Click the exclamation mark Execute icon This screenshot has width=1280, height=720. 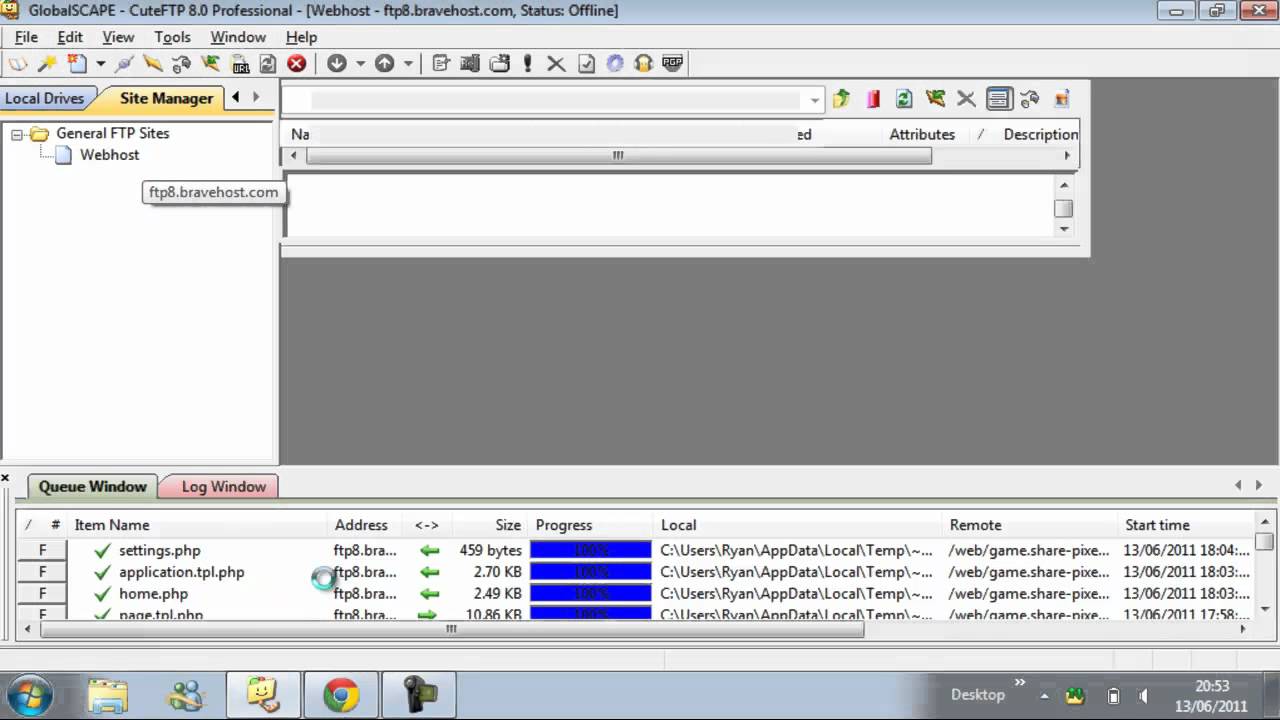(x=528, y=63)
